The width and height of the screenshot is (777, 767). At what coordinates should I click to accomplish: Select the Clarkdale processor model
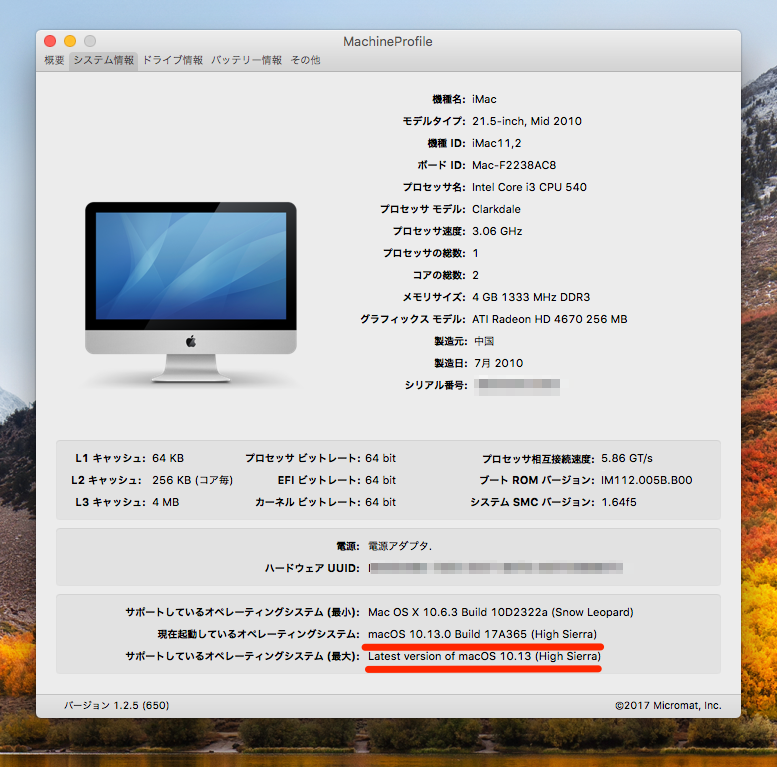tap(496, 209)
